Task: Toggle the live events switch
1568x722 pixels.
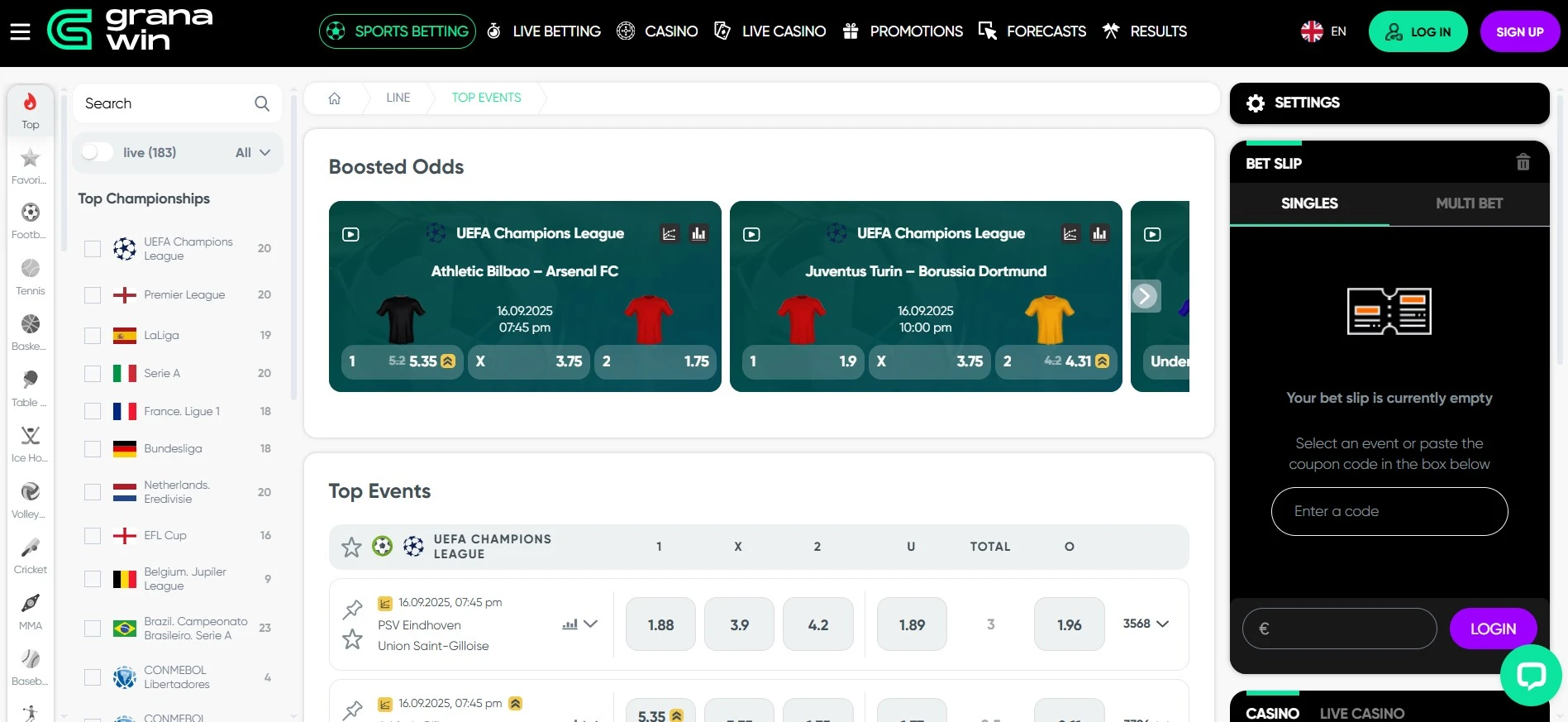Action: 97,152
